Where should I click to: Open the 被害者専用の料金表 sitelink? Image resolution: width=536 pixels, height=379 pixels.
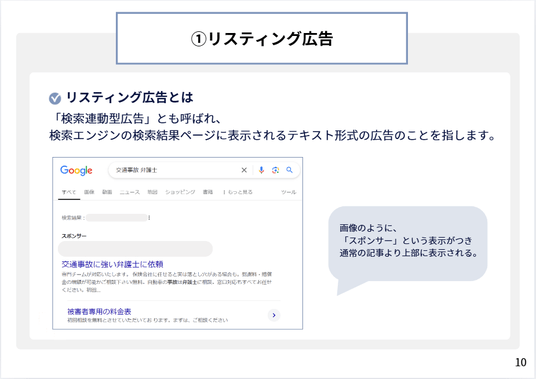[99, 311]
